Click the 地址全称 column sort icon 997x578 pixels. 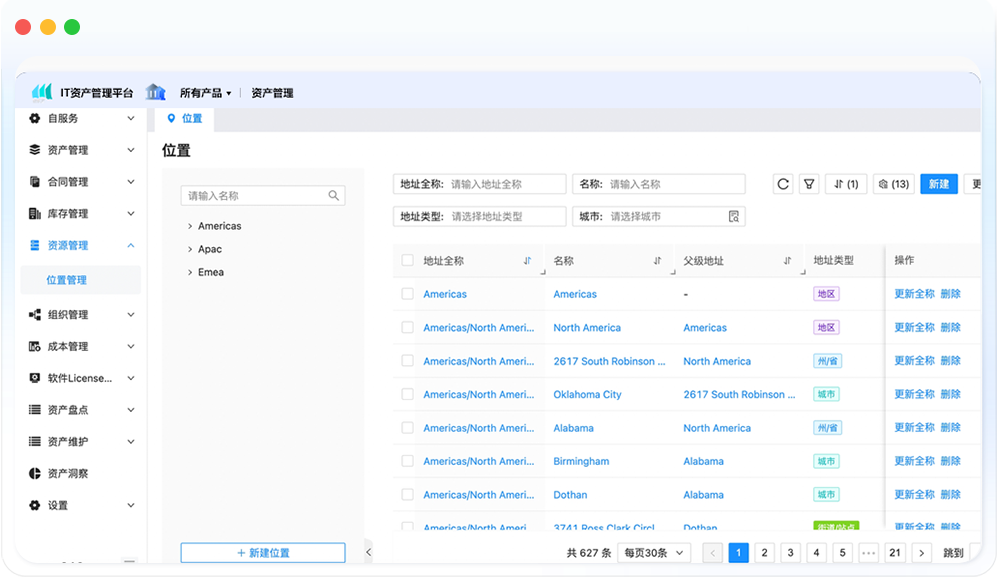527,261
